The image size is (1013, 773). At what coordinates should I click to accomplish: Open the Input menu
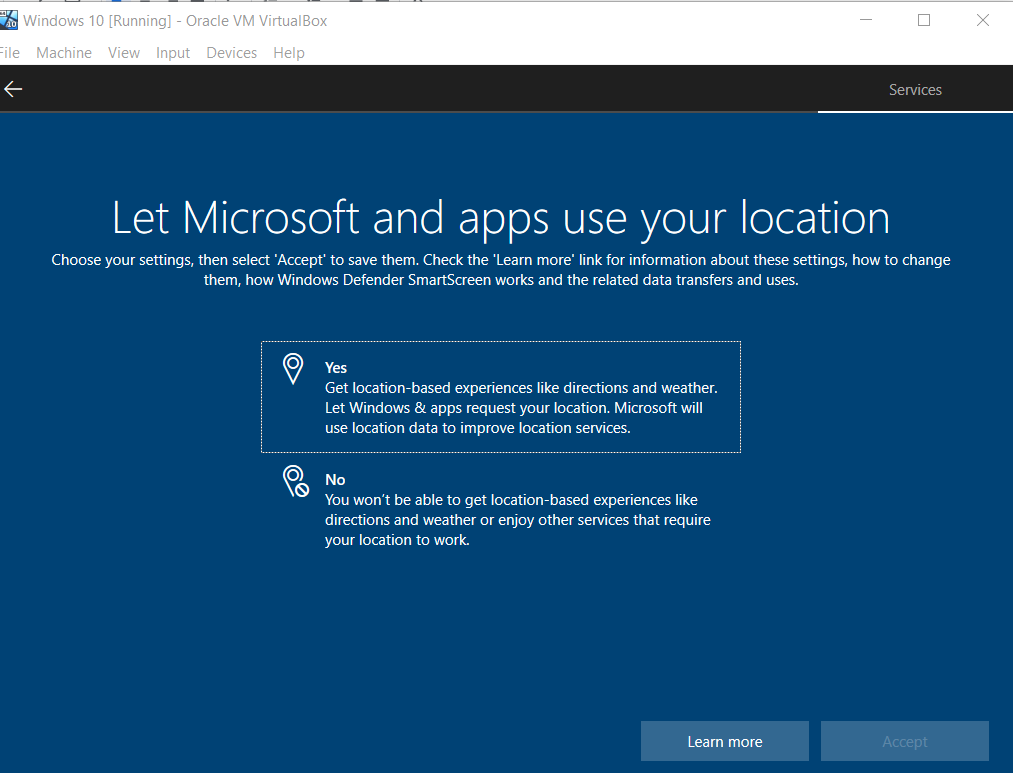(172, 52)
